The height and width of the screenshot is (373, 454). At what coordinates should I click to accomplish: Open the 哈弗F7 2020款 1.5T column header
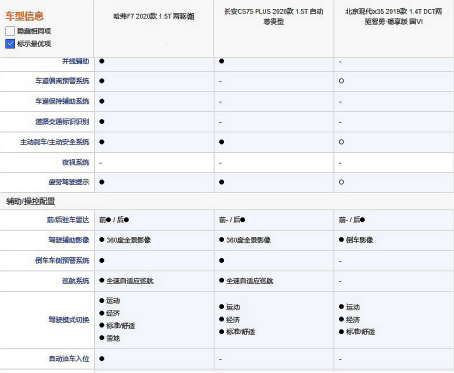(x=154, y=16)
